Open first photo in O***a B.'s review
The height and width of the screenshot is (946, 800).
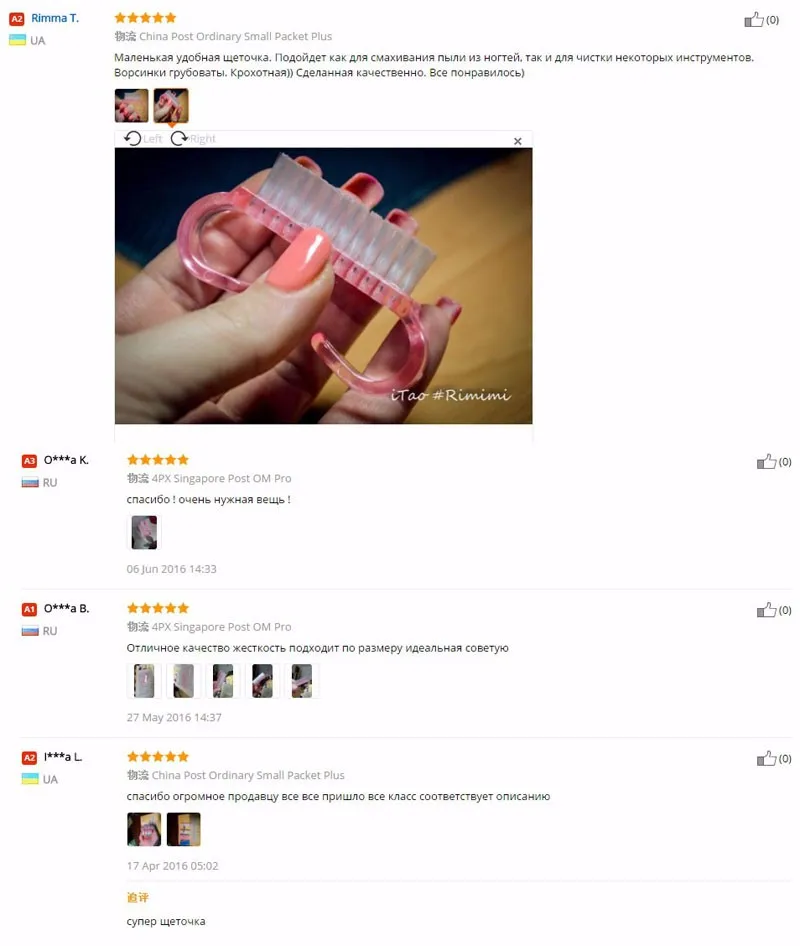[x=144, y=681]
